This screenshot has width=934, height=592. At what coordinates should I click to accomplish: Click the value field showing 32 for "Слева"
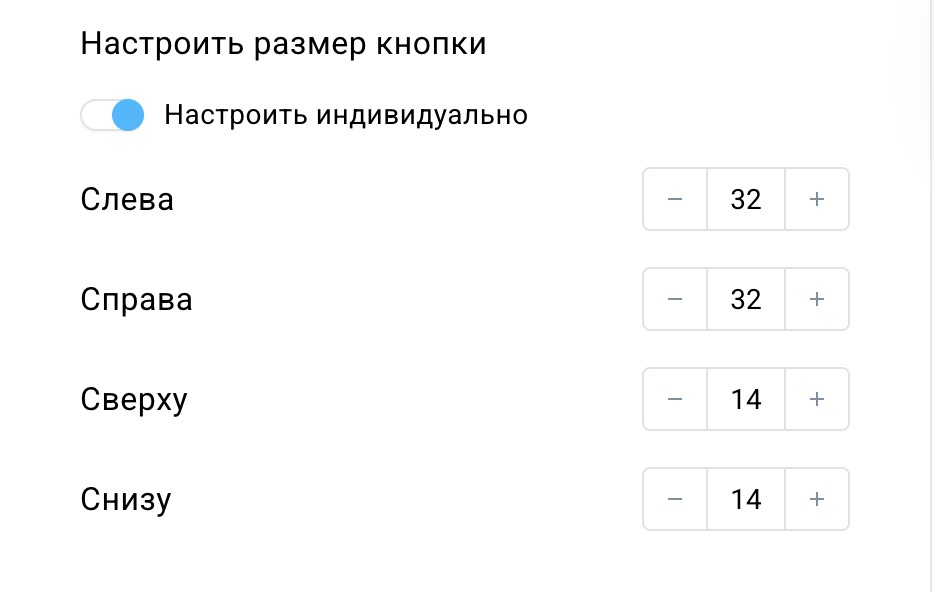(746, 199)
